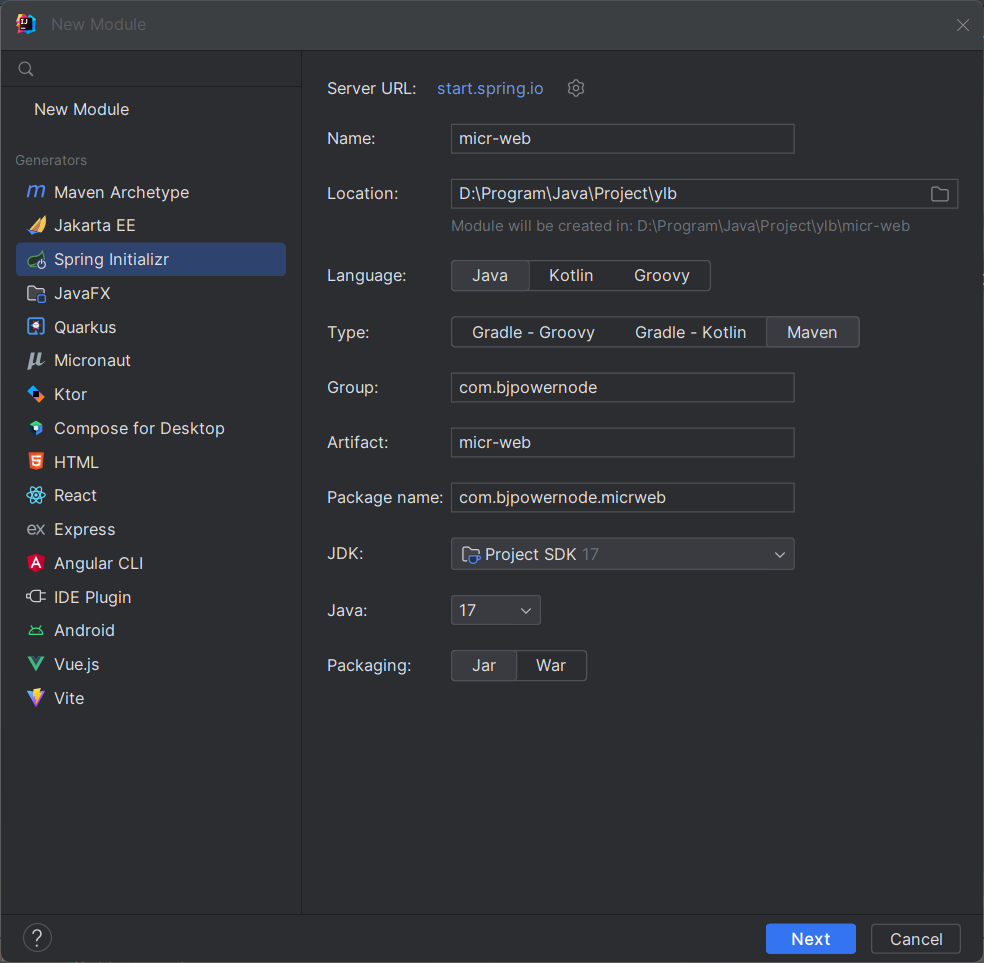Select React generator entry
The image size is (984, 963).
[x=151, y=495]
